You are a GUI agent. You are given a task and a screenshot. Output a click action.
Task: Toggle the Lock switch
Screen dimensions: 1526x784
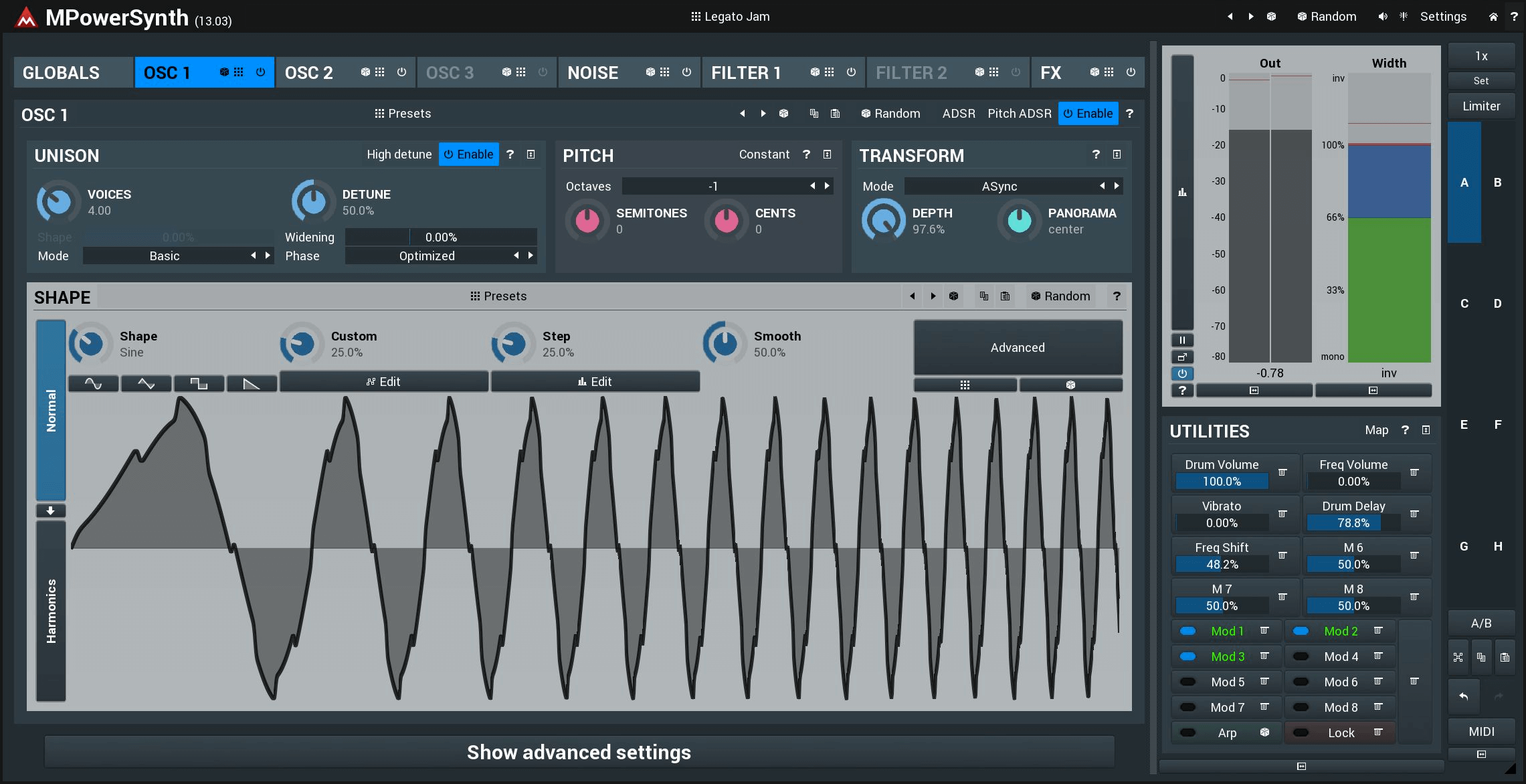(x=1301, y=733)
